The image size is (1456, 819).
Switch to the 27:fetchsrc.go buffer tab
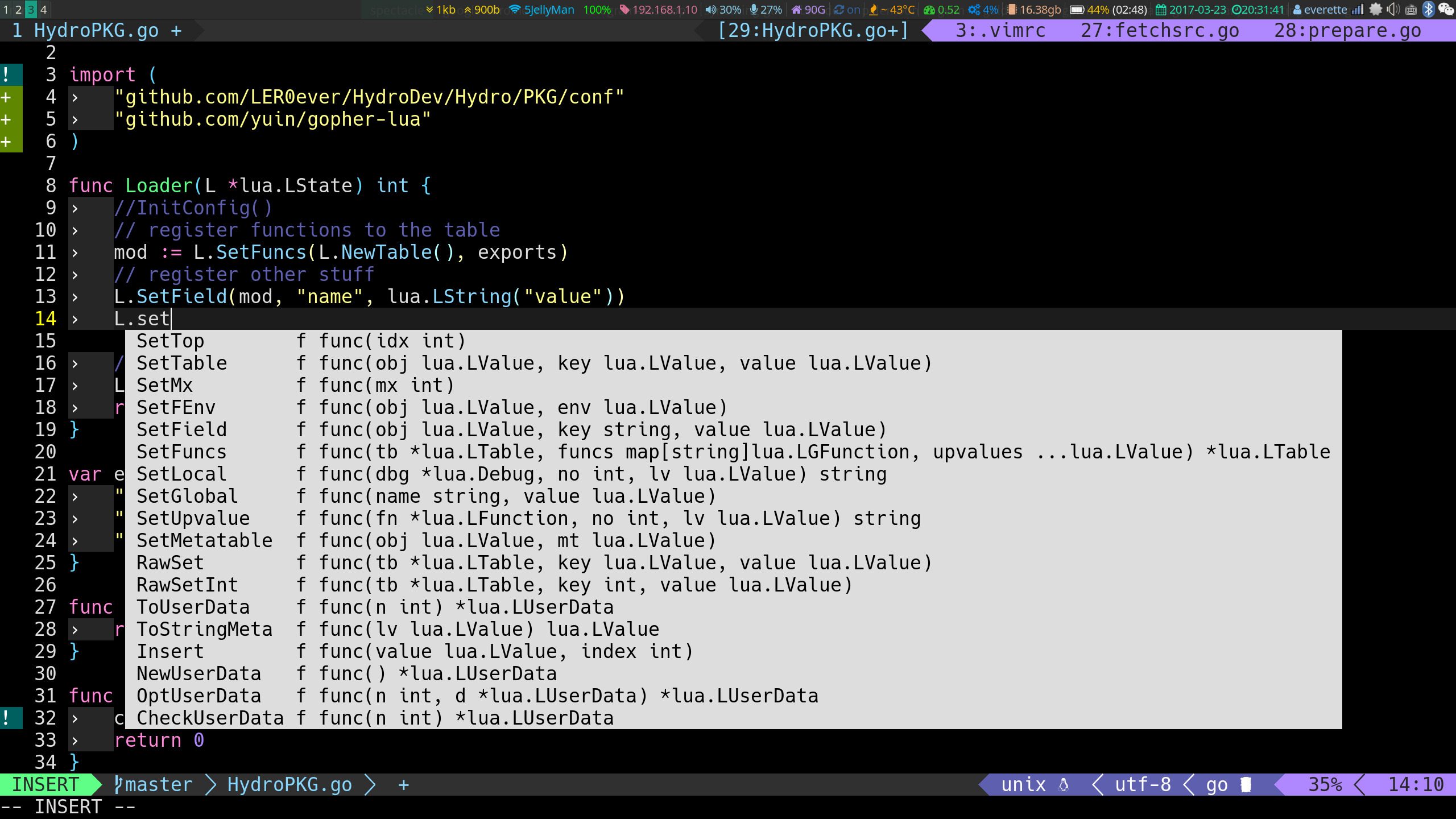[1160, 30]
